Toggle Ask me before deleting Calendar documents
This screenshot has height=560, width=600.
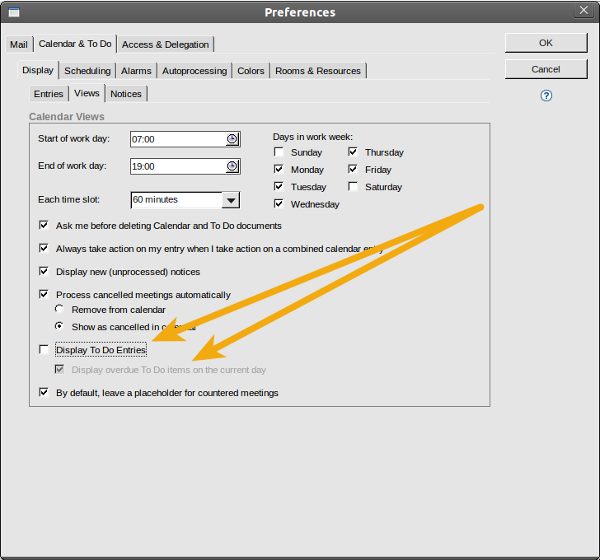(44, 225)
